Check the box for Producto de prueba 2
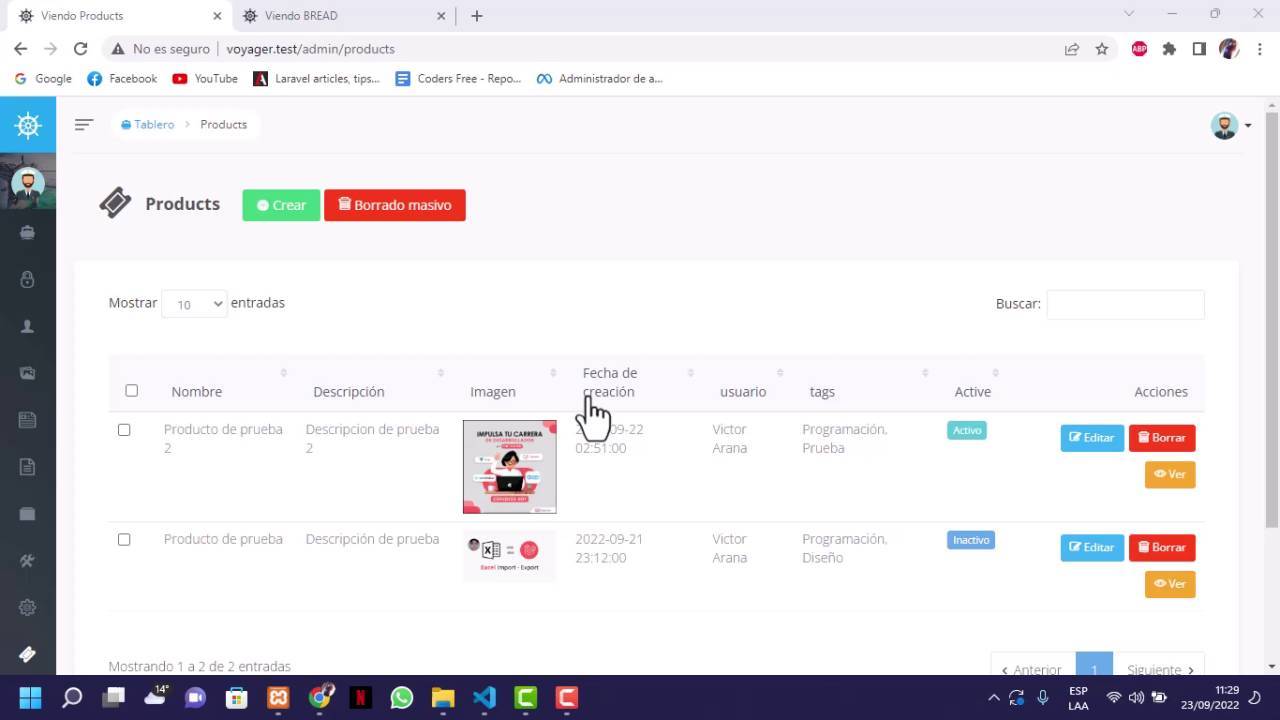The height and width of the screenshot is (720, 1280). click(x=124, y=430)
